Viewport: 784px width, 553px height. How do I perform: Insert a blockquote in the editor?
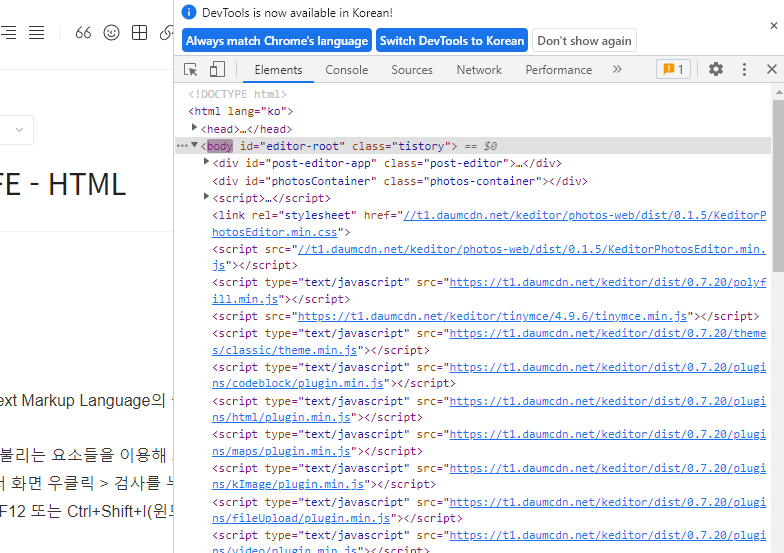[84, 33]
